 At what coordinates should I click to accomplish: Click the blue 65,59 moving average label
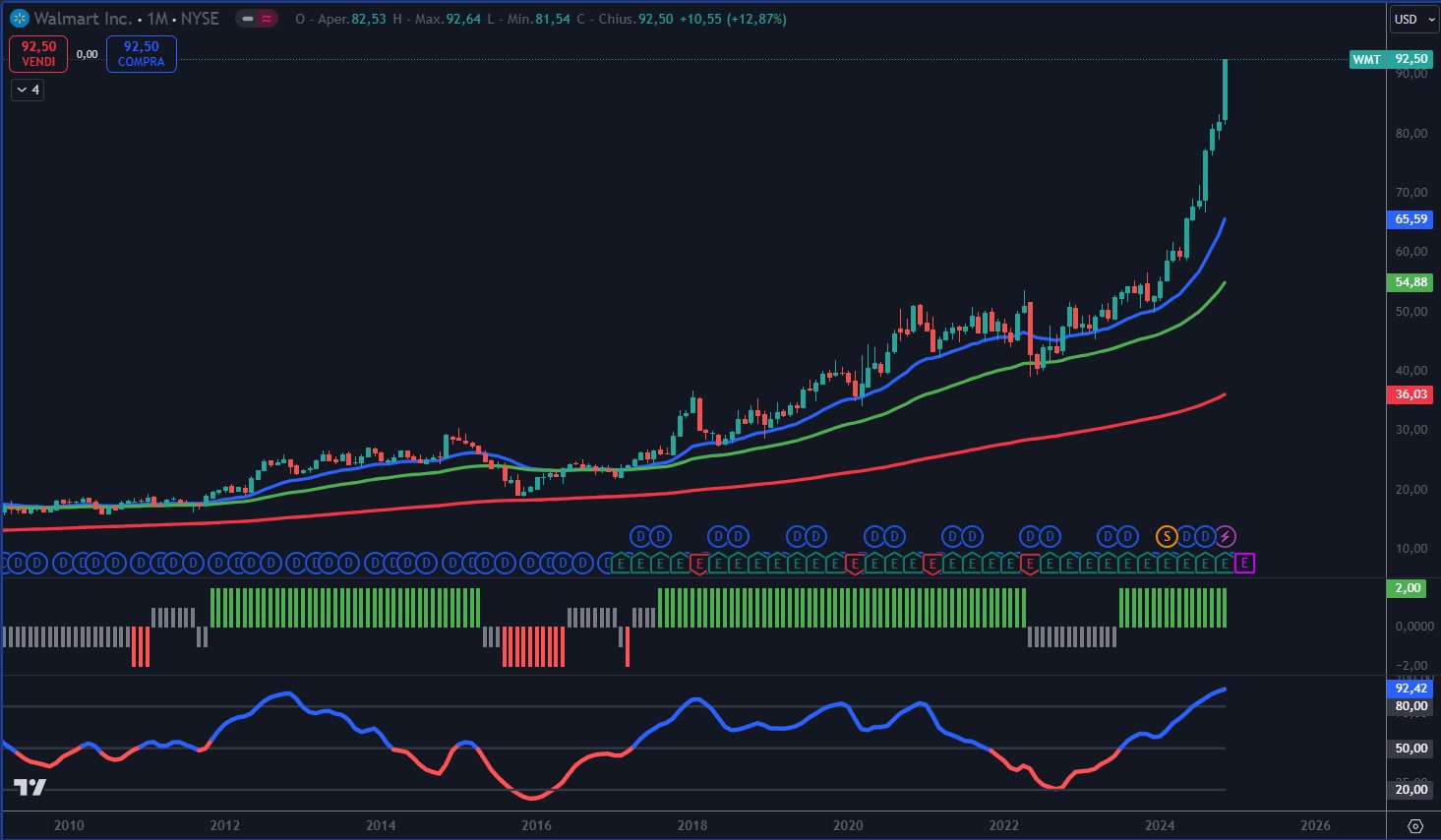(x=1411, y=219)
